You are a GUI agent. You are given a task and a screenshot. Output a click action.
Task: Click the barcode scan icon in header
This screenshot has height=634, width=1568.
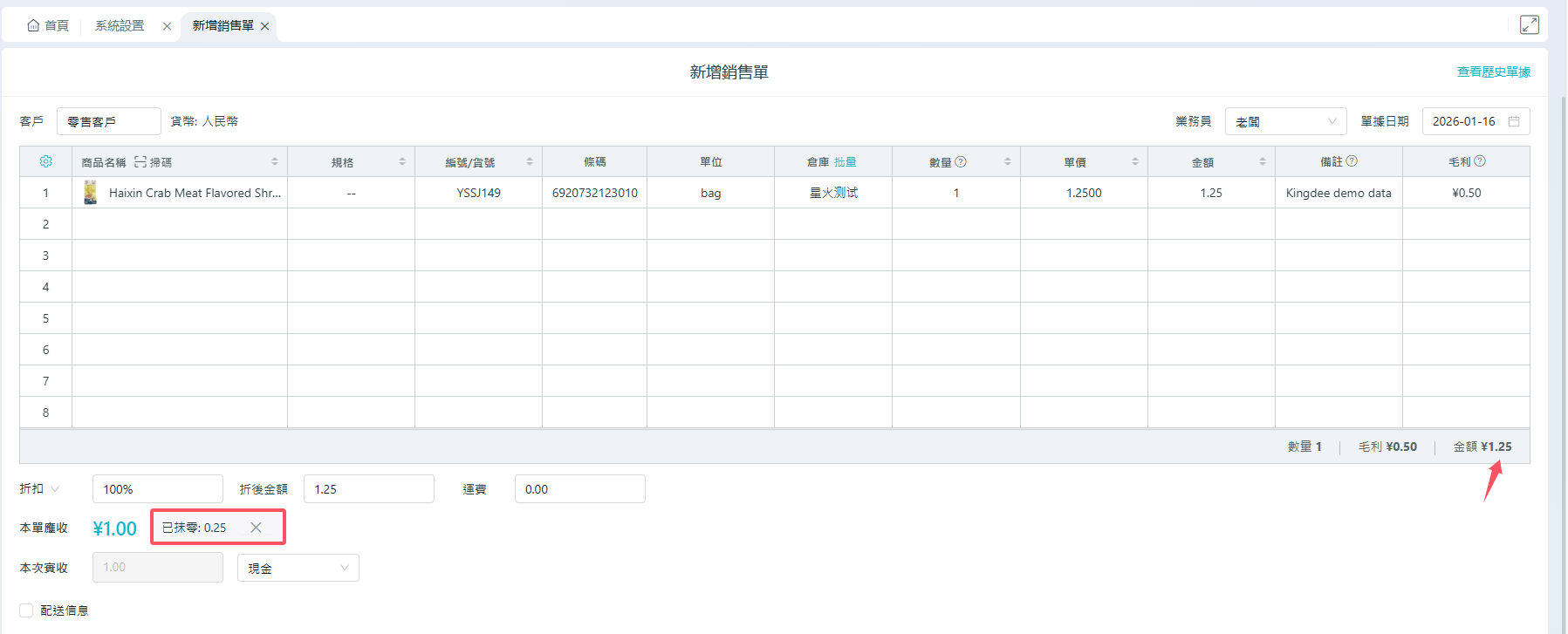point(140,162)
